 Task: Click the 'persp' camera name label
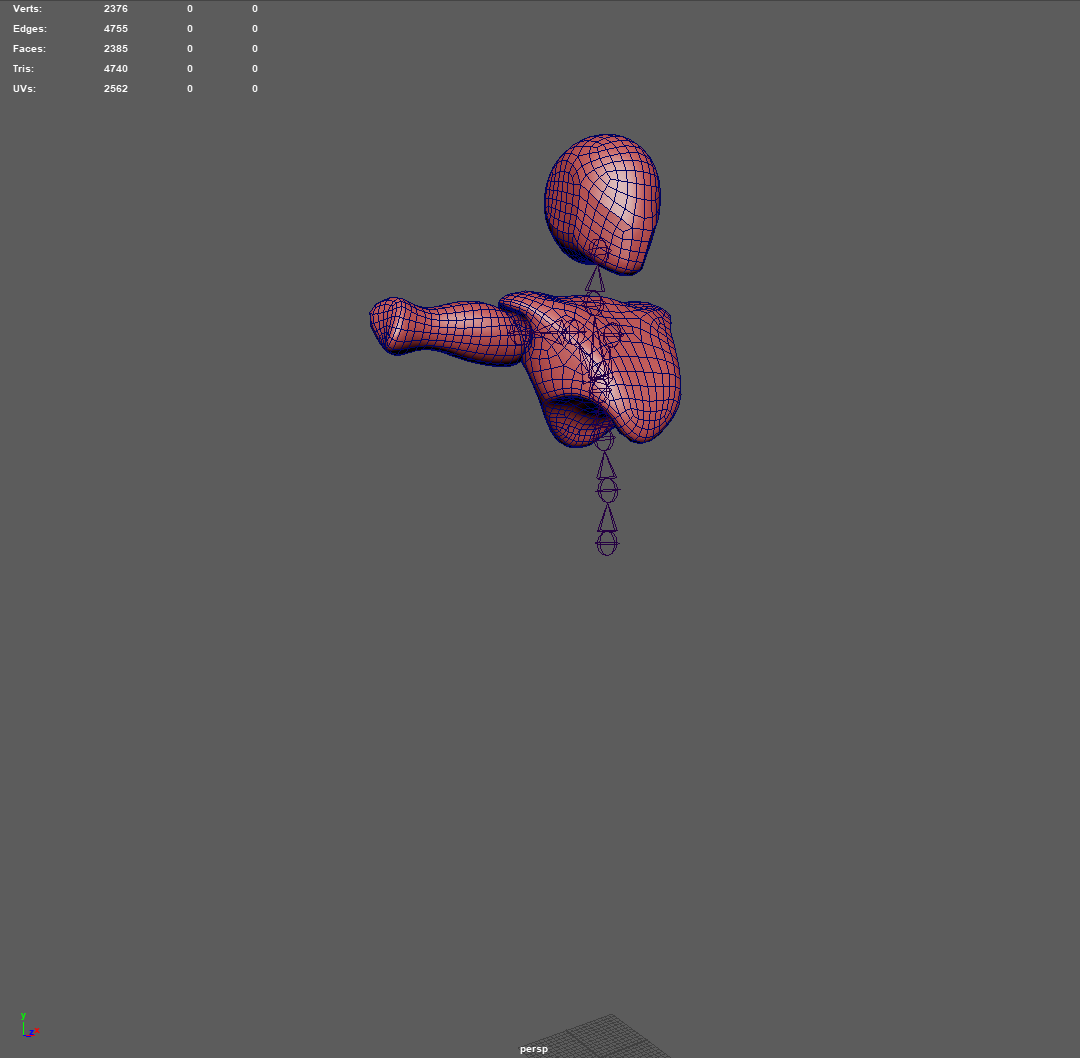pos(534,1049)
